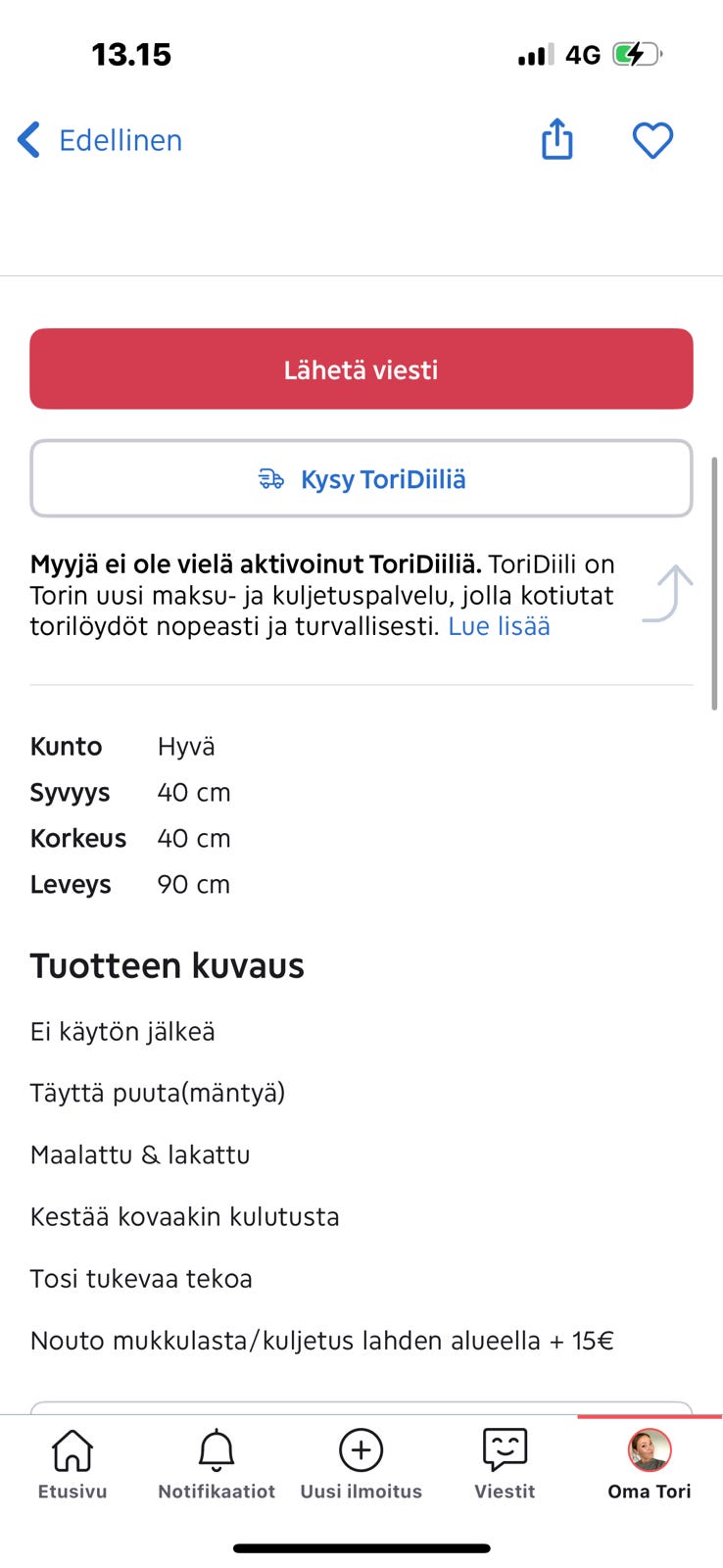The image size is (723, 1568).
Task: Share the listing using the share icon
Action: click(556, 139)
